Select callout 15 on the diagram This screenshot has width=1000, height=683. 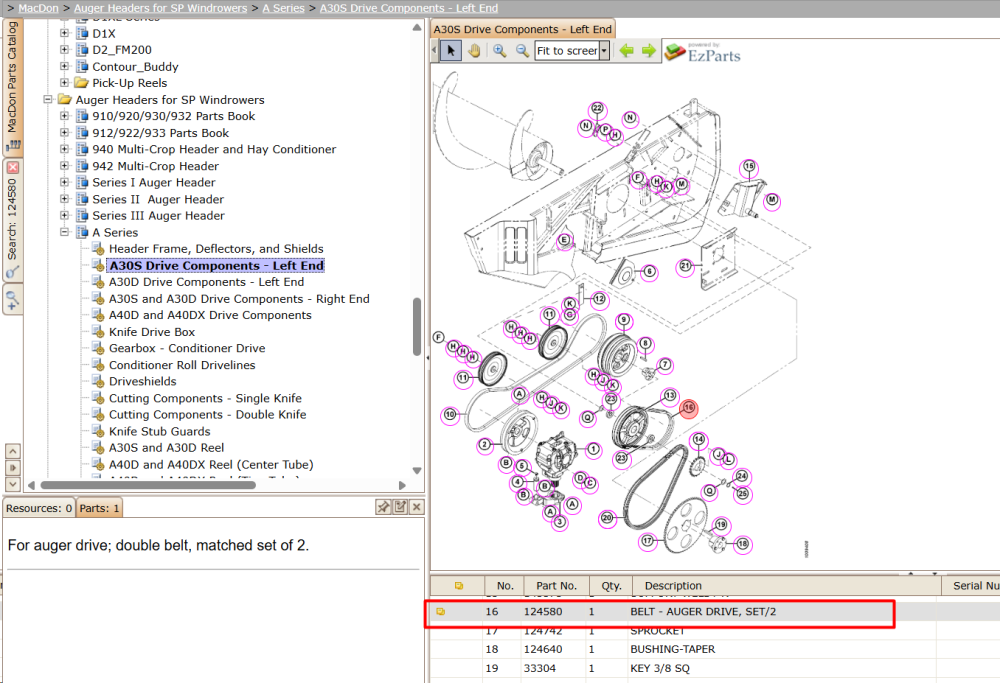click(x=749, y=166)
